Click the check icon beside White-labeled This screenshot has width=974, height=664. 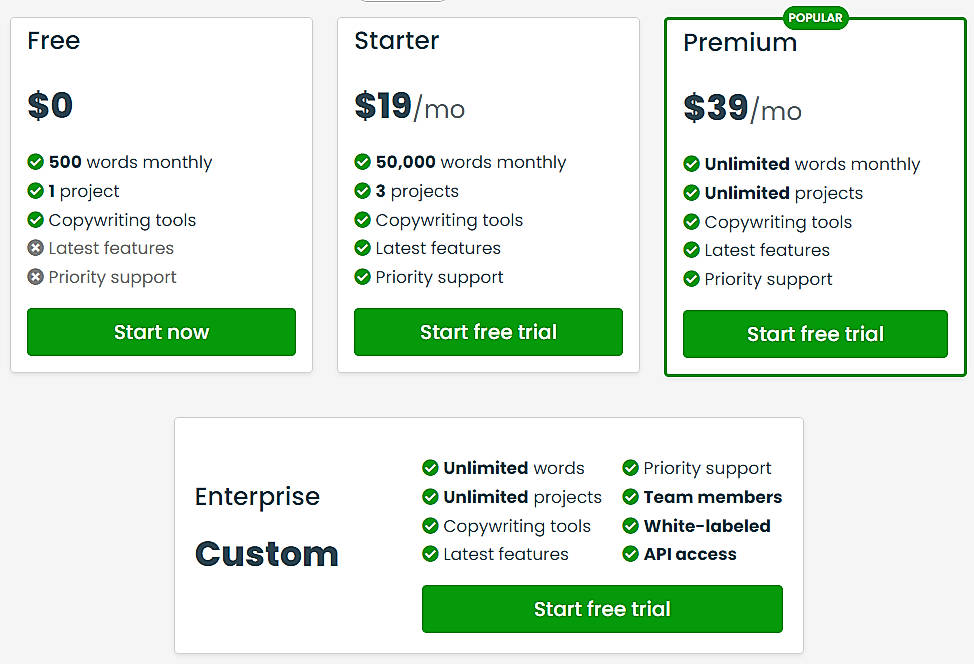631,526
